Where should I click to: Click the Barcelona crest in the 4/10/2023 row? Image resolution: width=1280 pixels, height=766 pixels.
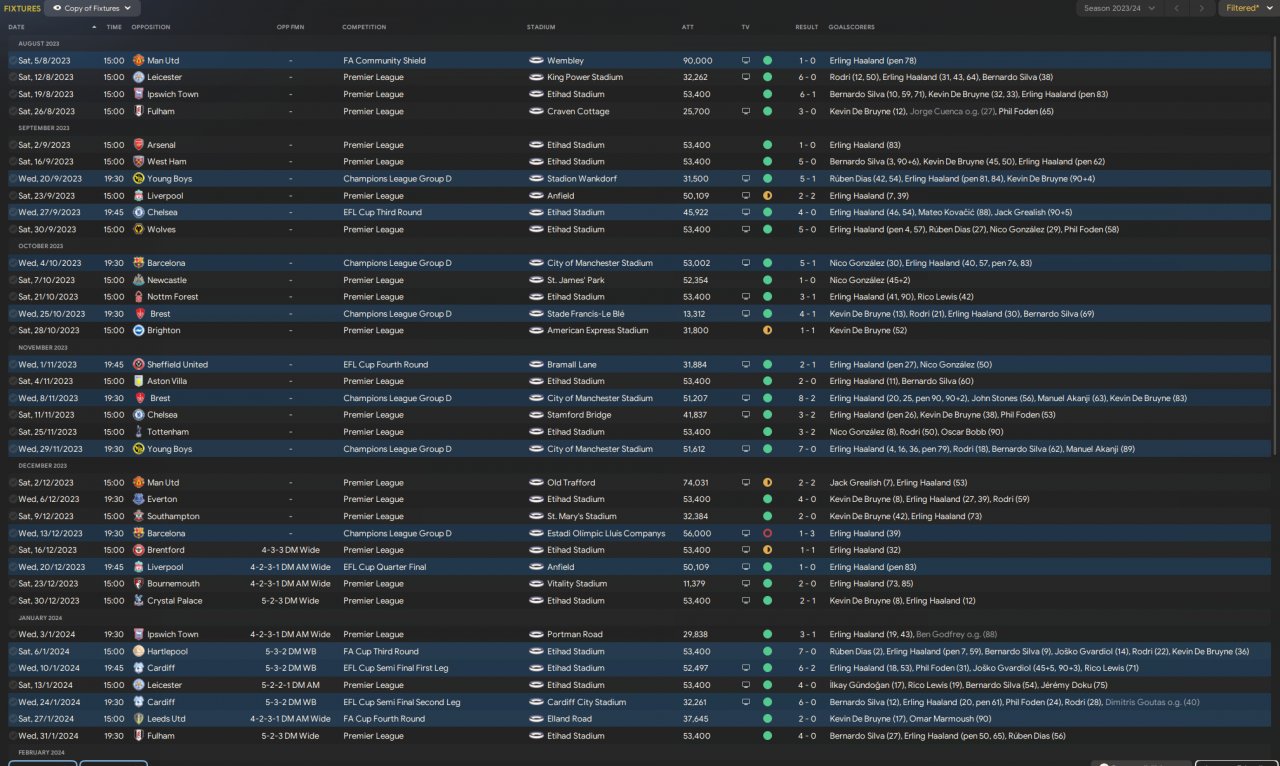139,263
